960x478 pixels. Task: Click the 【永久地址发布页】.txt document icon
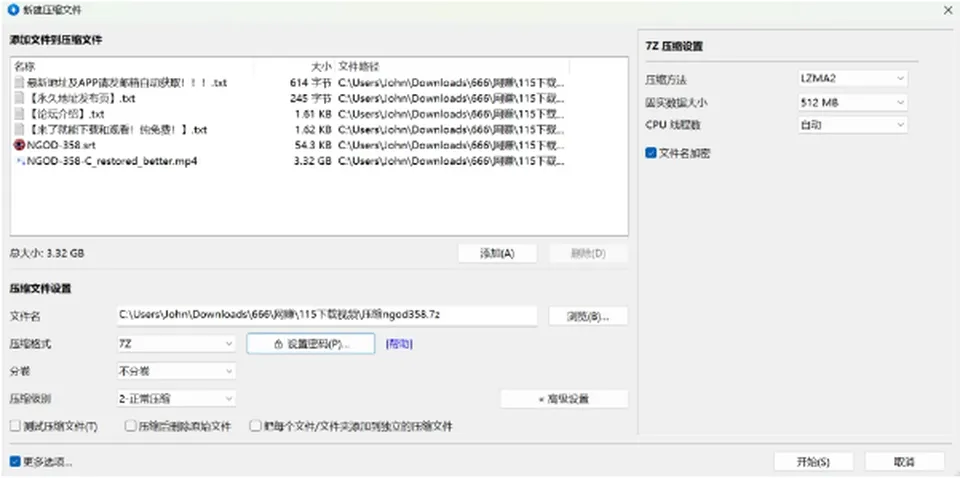(x=19, y=98)
